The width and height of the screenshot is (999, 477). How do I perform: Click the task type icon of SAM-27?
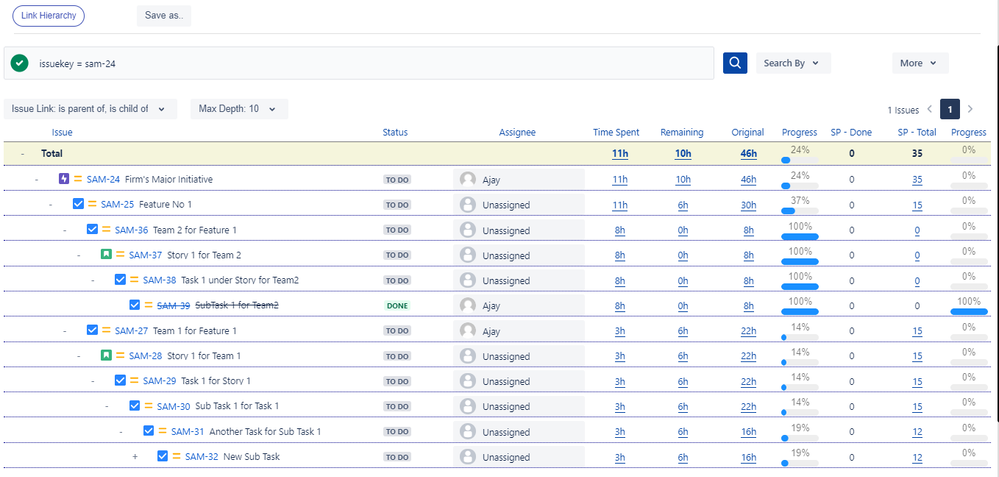point(92,330)
